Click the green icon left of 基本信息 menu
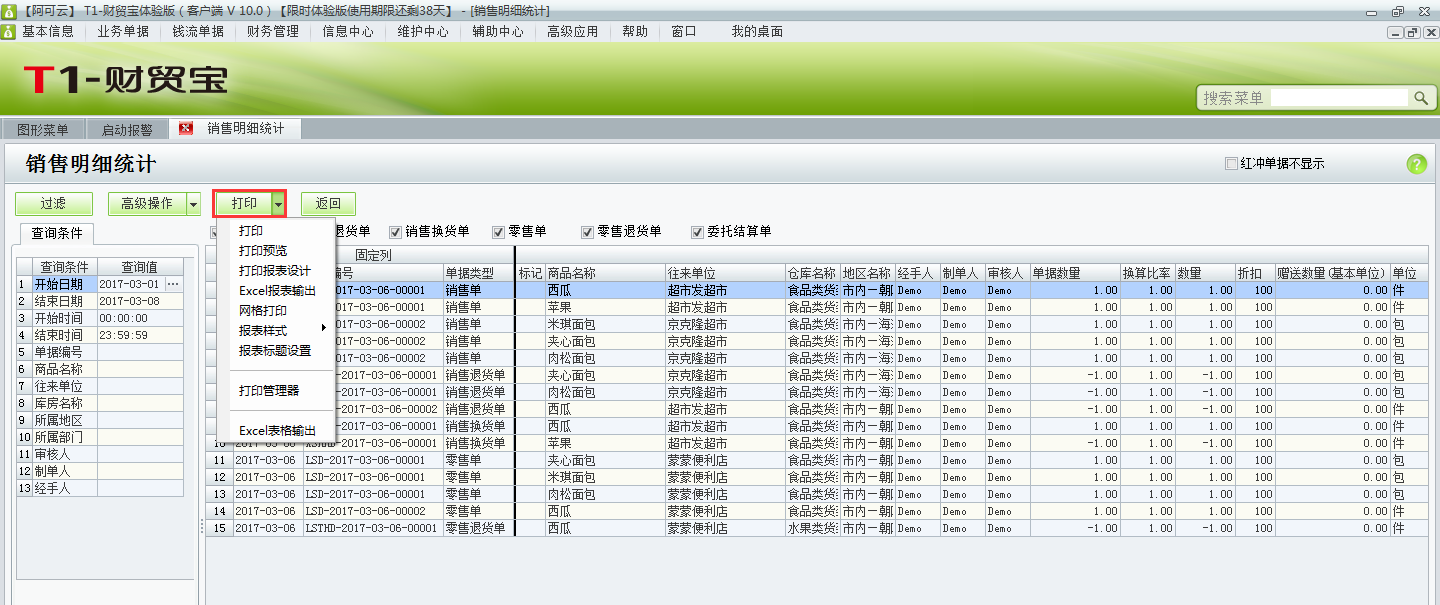 click(9, 31)
